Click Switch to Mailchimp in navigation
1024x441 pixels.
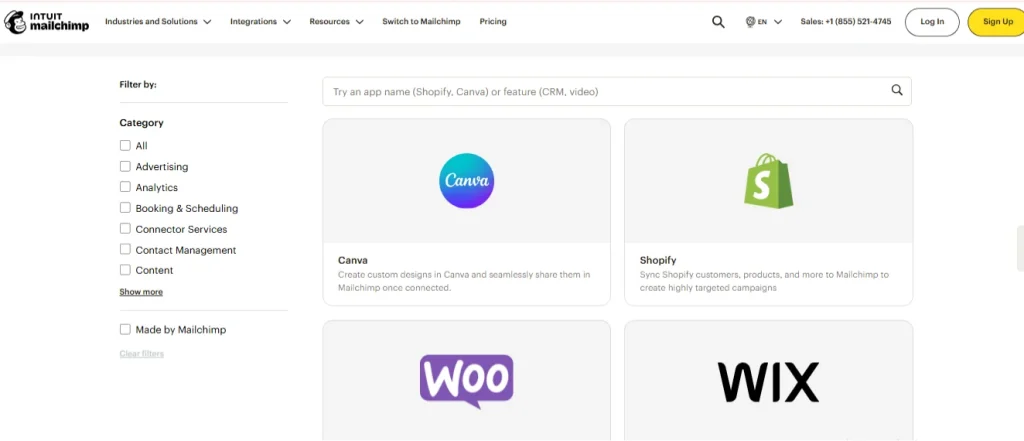(x=421, y=21)
